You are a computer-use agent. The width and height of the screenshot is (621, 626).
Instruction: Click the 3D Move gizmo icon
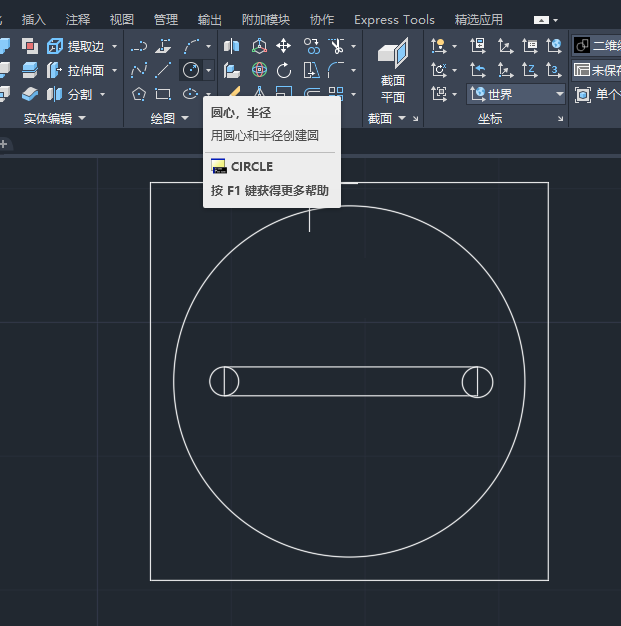[x=259, y=46]
